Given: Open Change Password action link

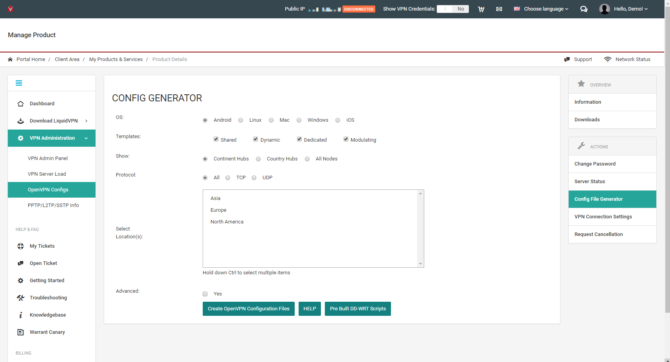Looking at the screenshot, I should point(612,164).
